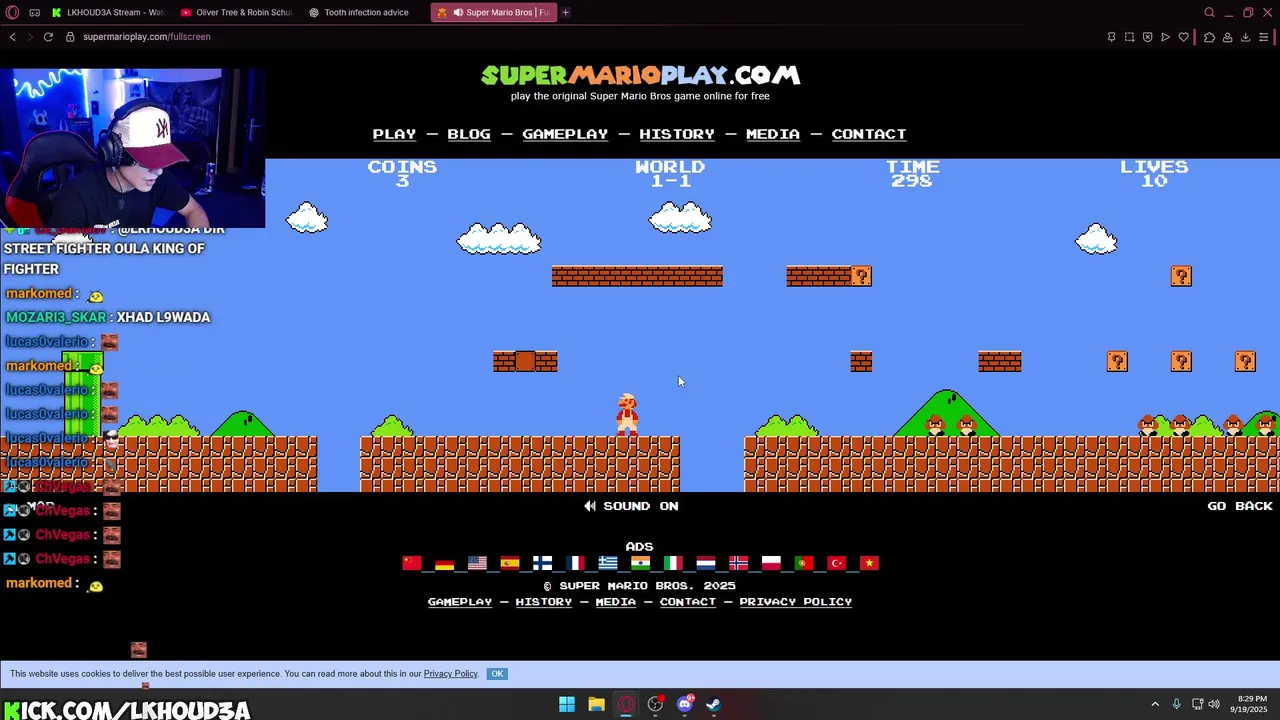Open the footer CONTACT link

pos(688,602)
